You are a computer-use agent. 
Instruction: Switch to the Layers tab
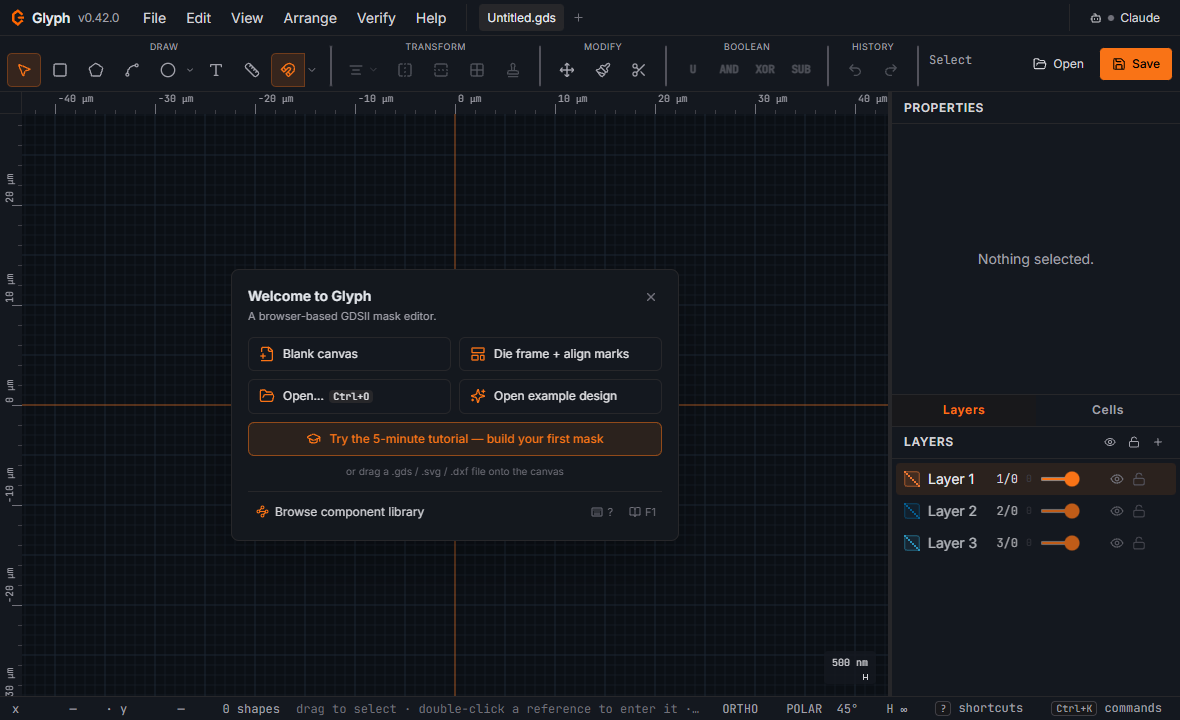coord(964,410)
